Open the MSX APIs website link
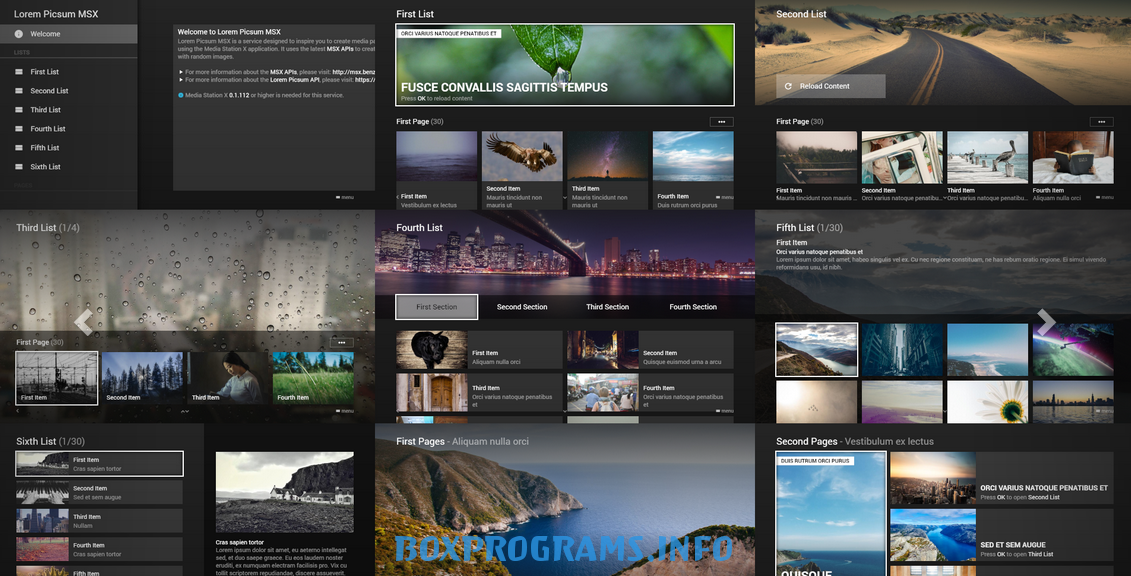This screenshot has height=576, width=1131. click(353, 72)
